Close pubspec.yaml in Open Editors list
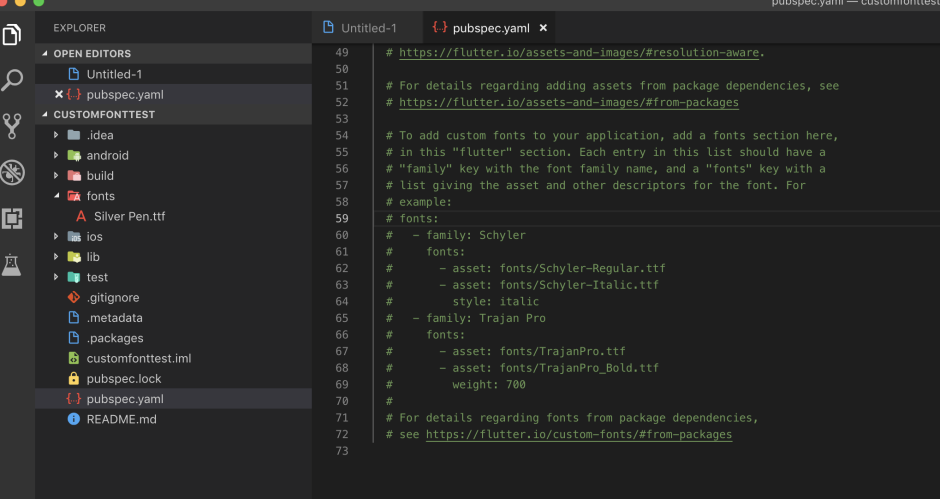The image size is (940, 499). [x=58, y=94]
